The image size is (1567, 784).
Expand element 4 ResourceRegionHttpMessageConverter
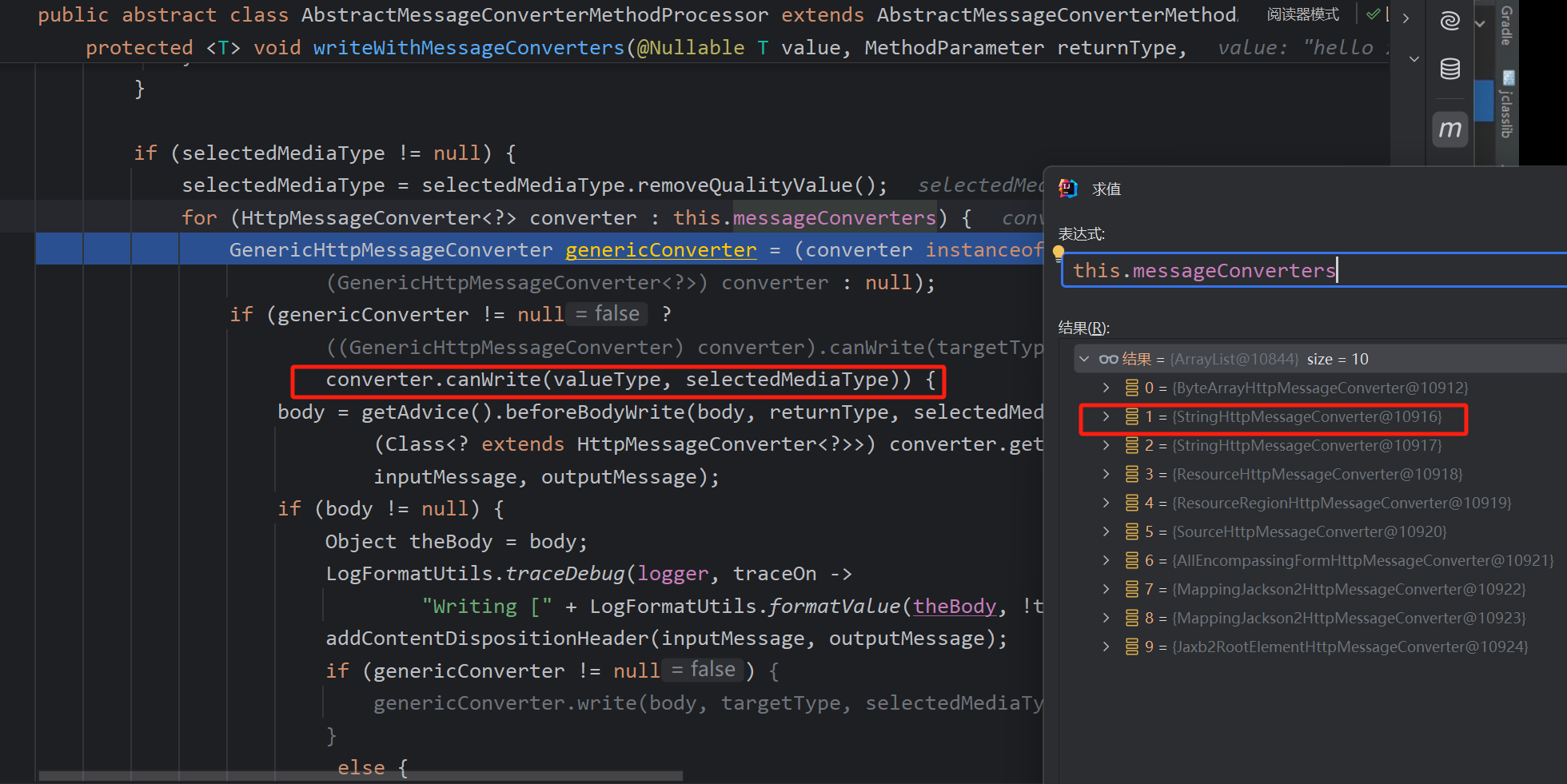tap(1106, 503)
